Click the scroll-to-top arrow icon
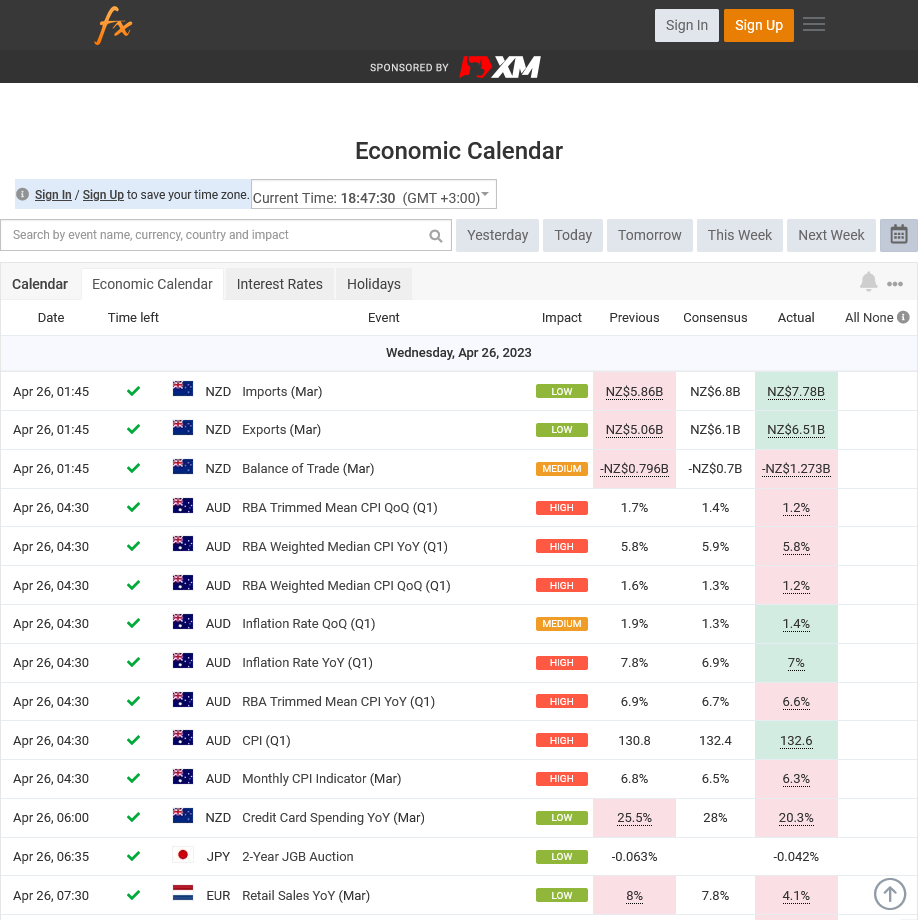 890,894
